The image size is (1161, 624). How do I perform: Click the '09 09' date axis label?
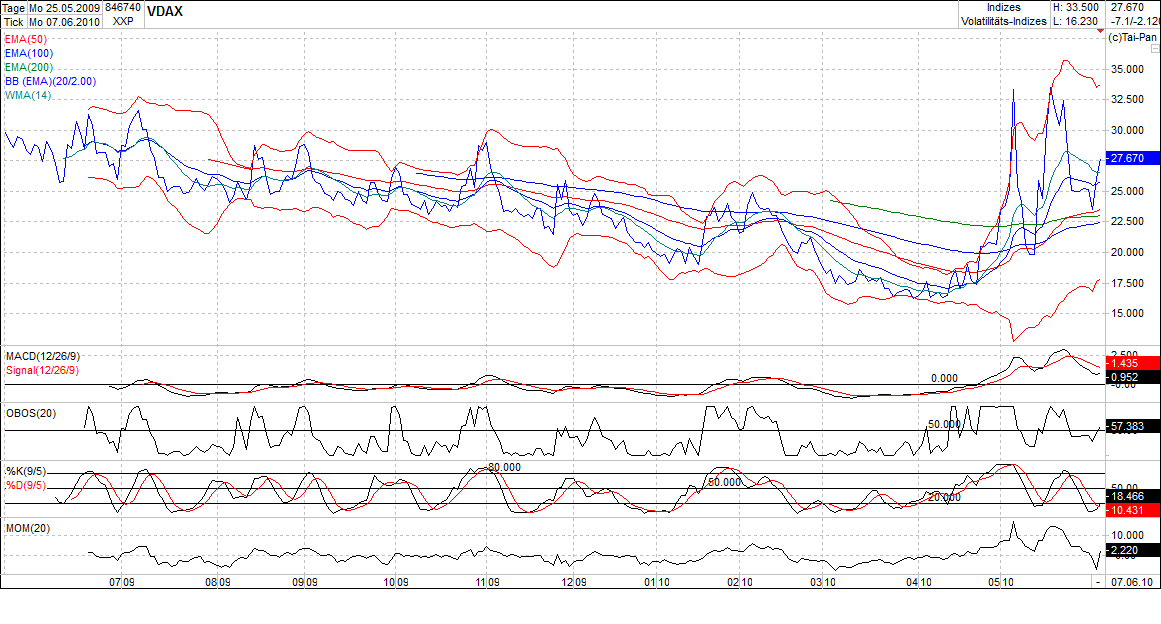(304, 583)
